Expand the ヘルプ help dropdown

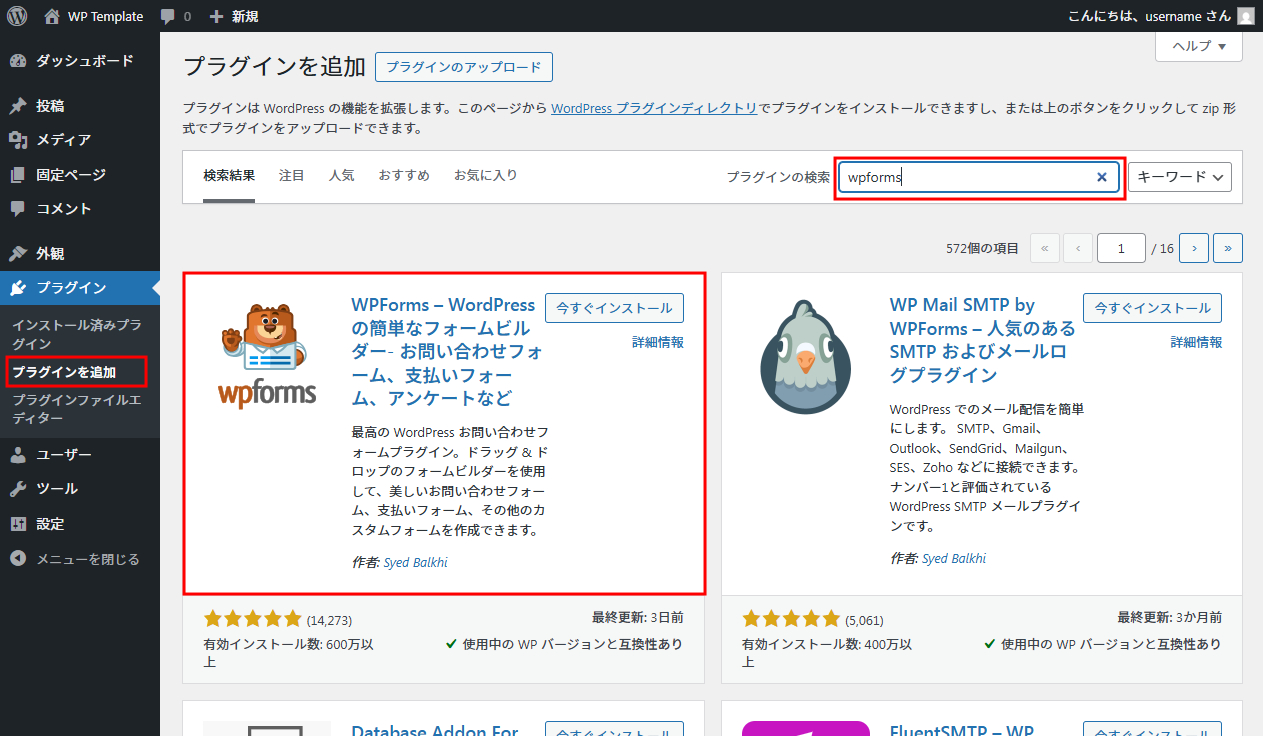pos(1199,46)
